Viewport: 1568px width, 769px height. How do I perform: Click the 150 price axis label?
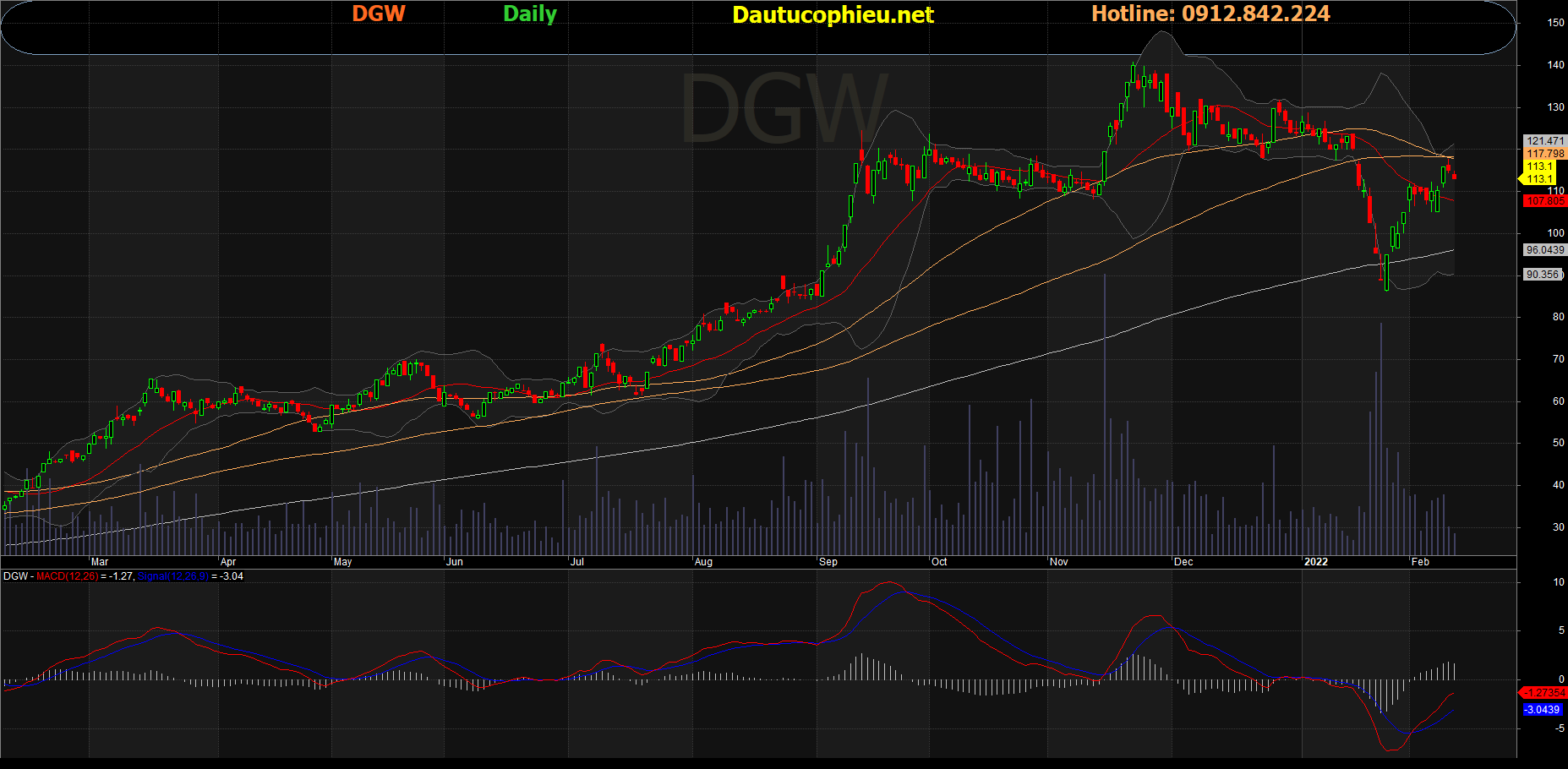tap(1555, 23)
